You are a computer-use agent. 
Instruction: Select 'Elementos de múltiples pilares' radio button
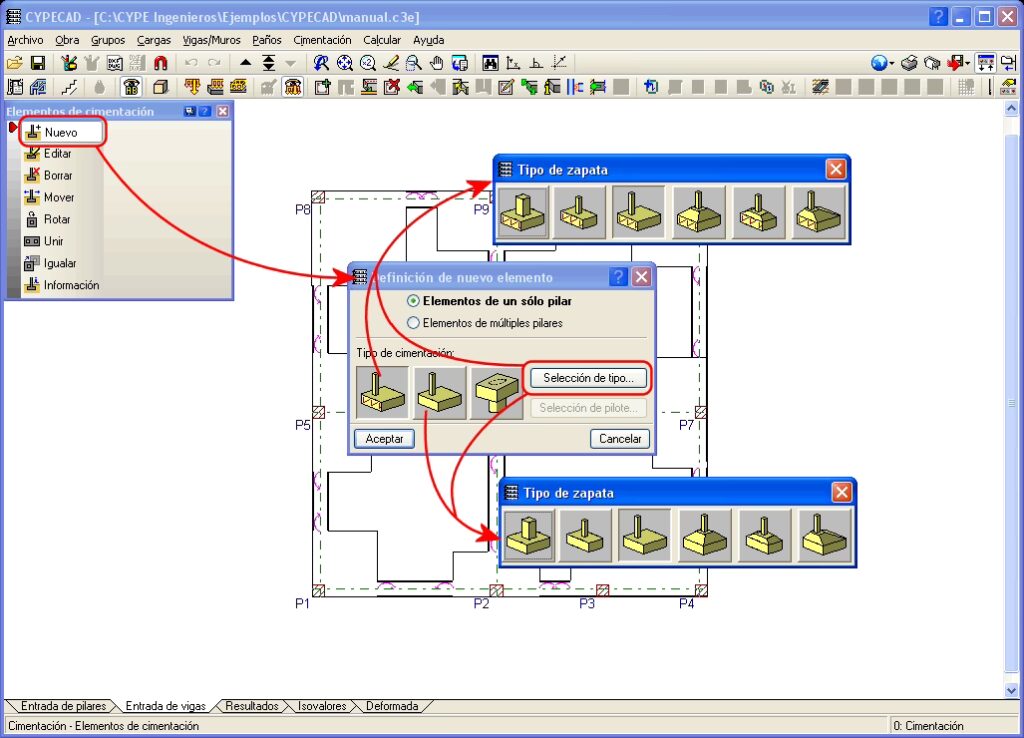coord(414,323)
